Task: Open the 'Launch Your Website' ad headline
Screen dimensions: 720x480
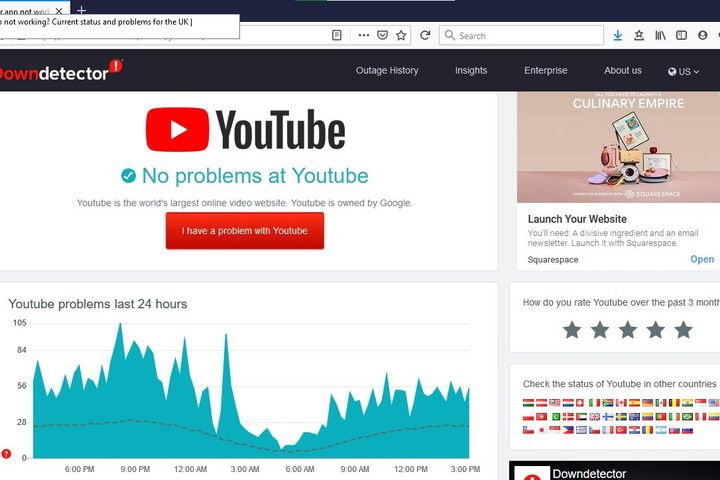Action: (577, 219)
